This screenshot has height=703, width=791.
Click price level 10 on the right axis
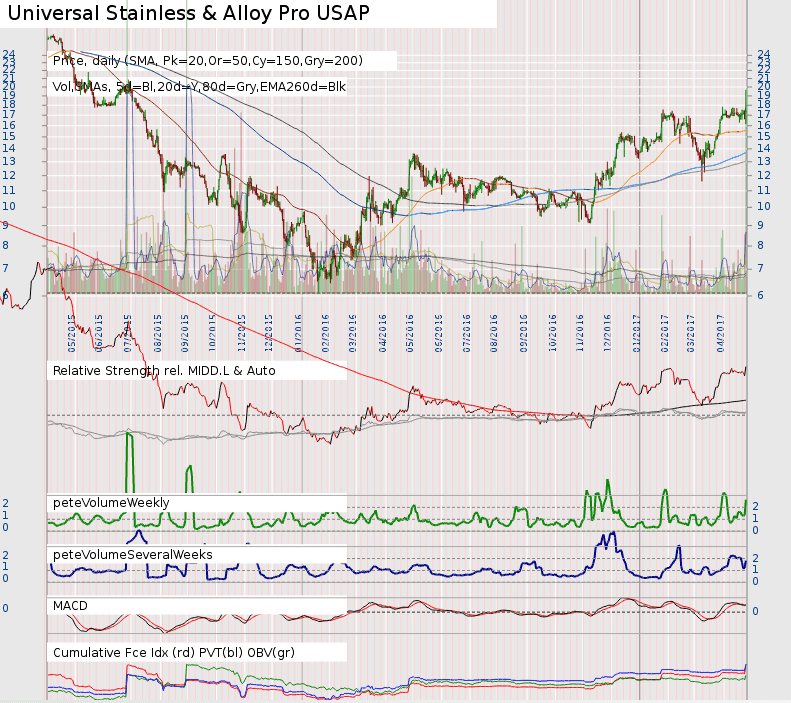764,206
